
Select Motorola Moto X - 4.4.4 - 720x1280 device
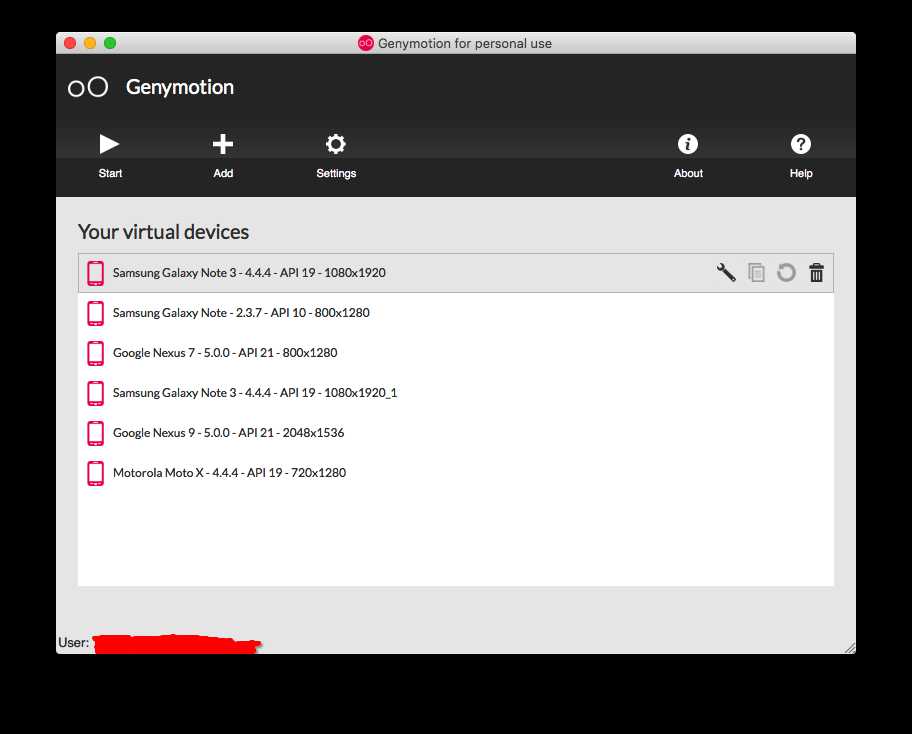click(455, 473)
